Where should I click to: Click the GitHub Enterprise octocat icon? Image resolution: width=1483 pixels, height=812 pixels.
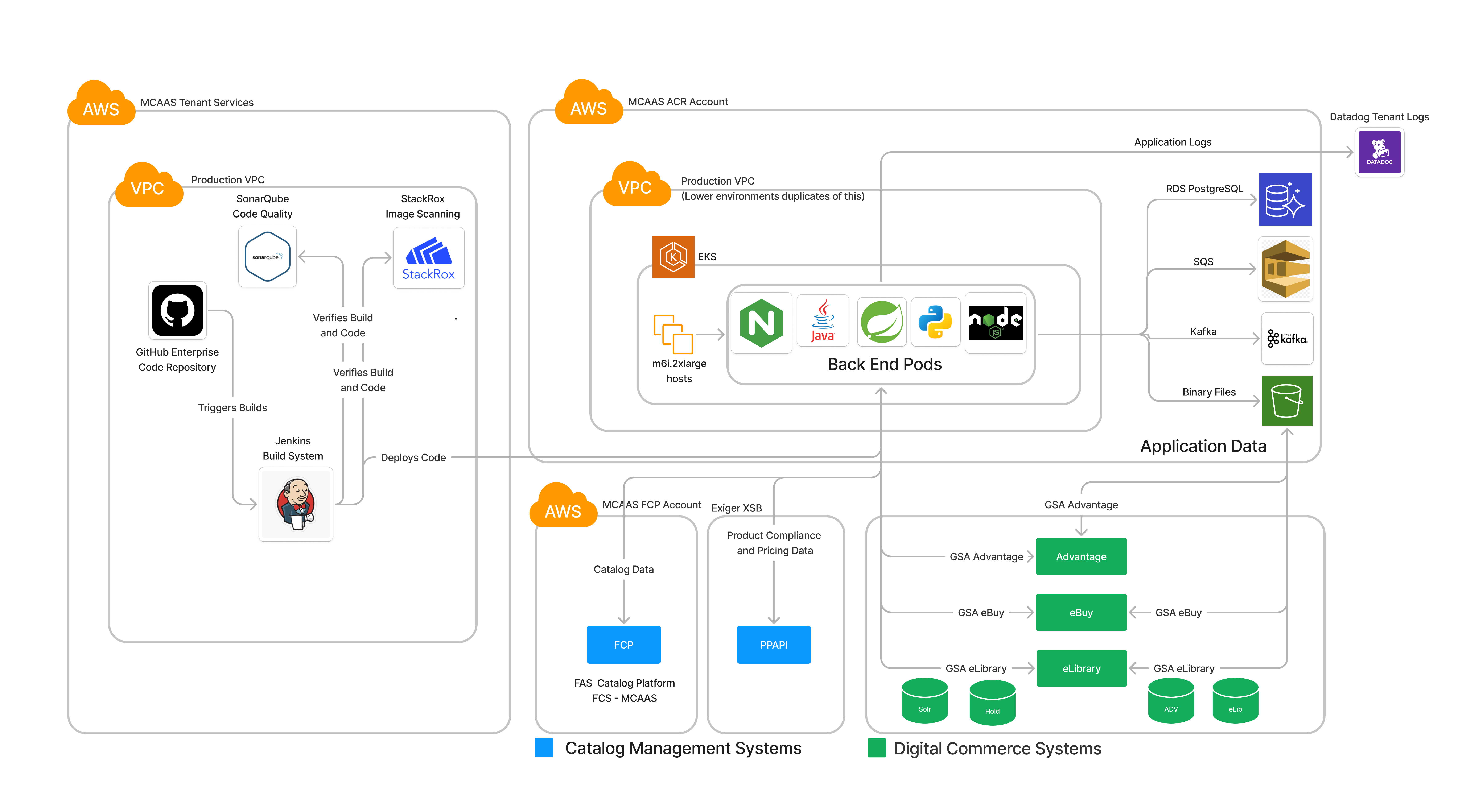point(177,310)
